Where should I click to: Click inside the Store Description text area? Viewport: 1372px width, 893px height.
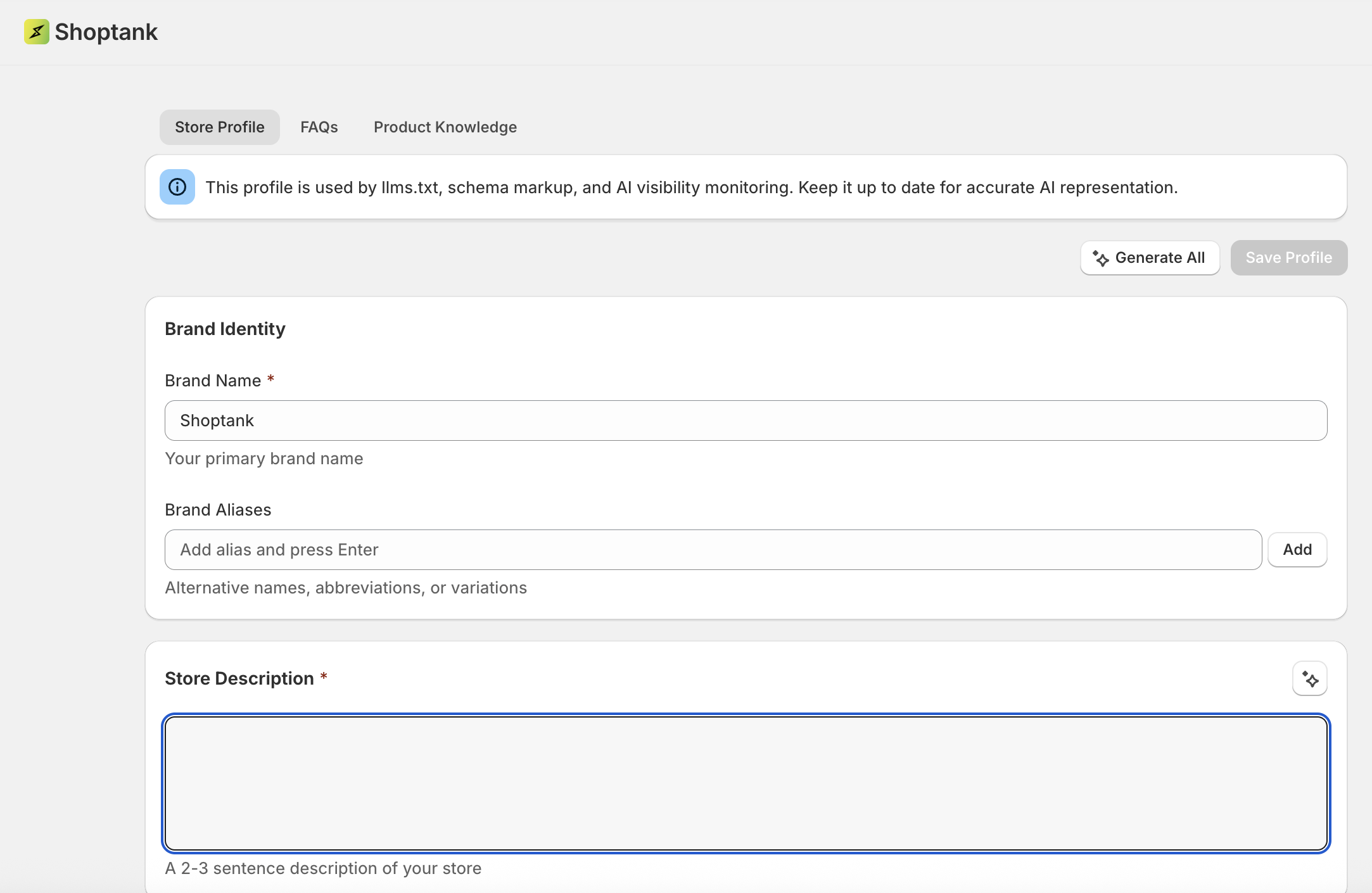745,783
